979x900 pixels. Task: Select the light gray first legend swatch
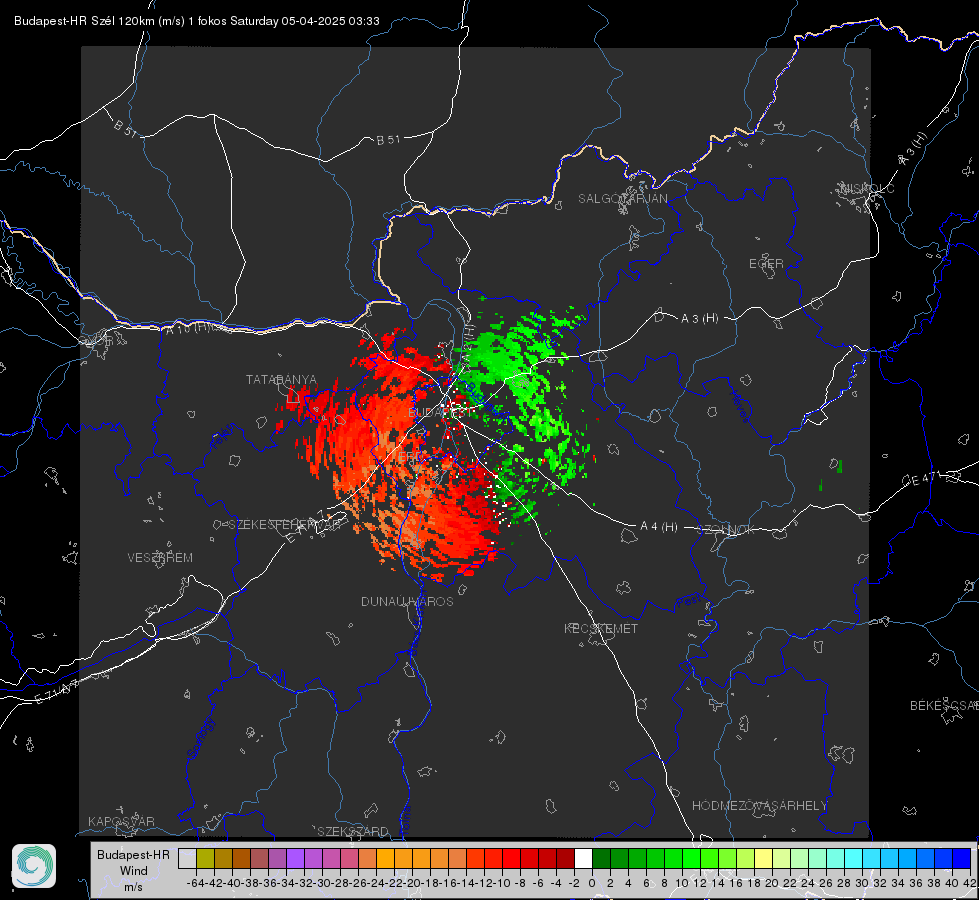click(187, 858)
